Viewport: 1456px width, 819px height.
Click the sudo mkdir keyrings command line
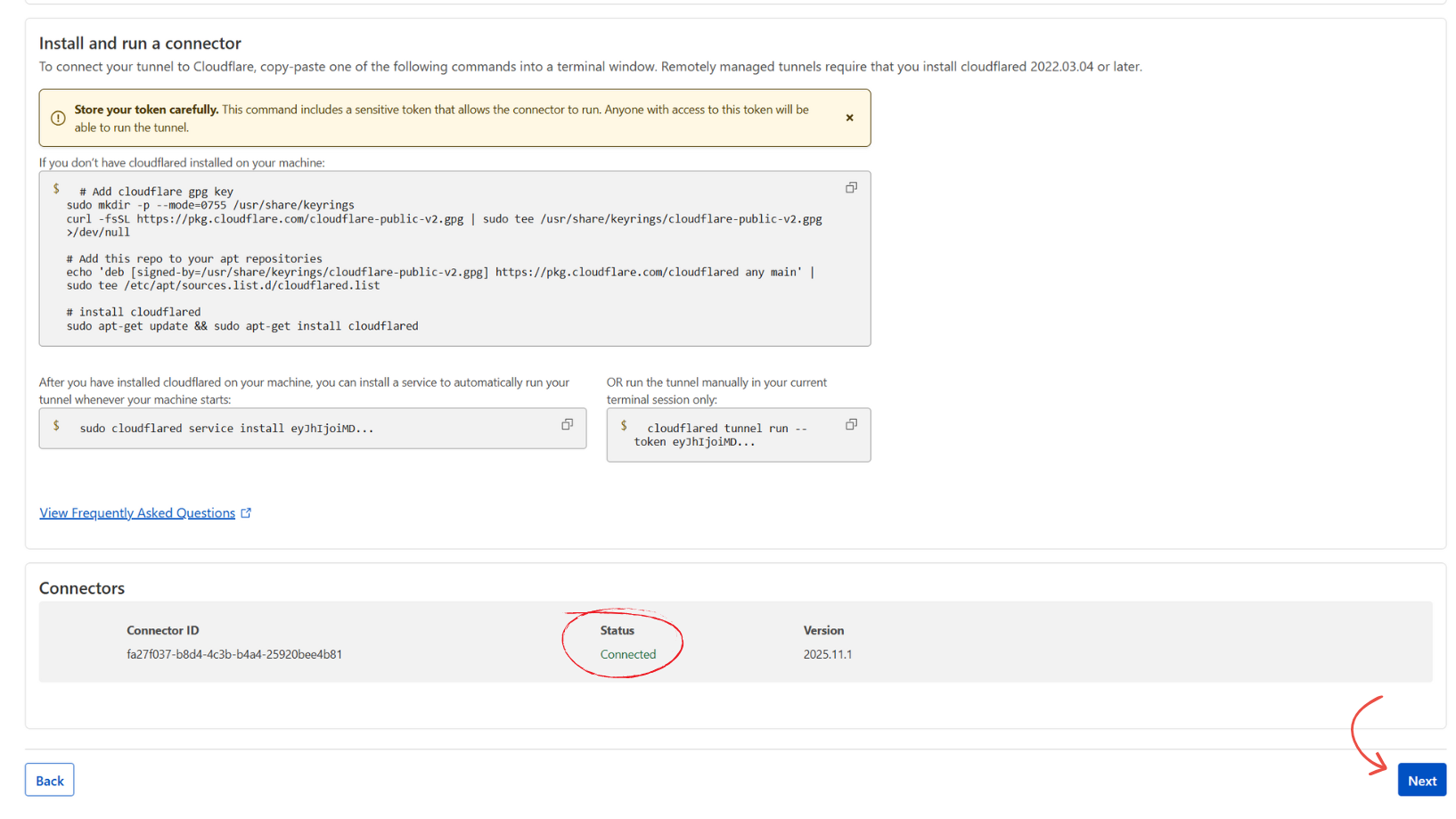tap(210, 205)
